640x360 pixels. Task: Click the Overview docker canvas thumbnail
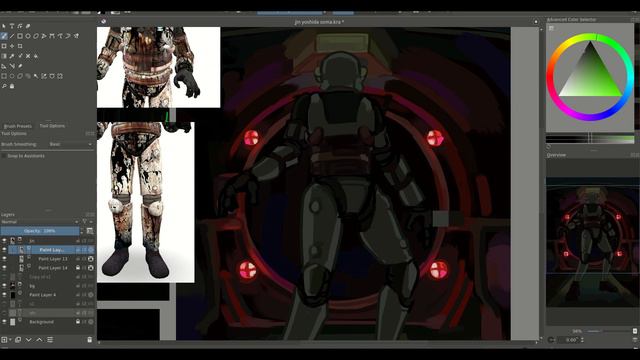click(592, 242)
